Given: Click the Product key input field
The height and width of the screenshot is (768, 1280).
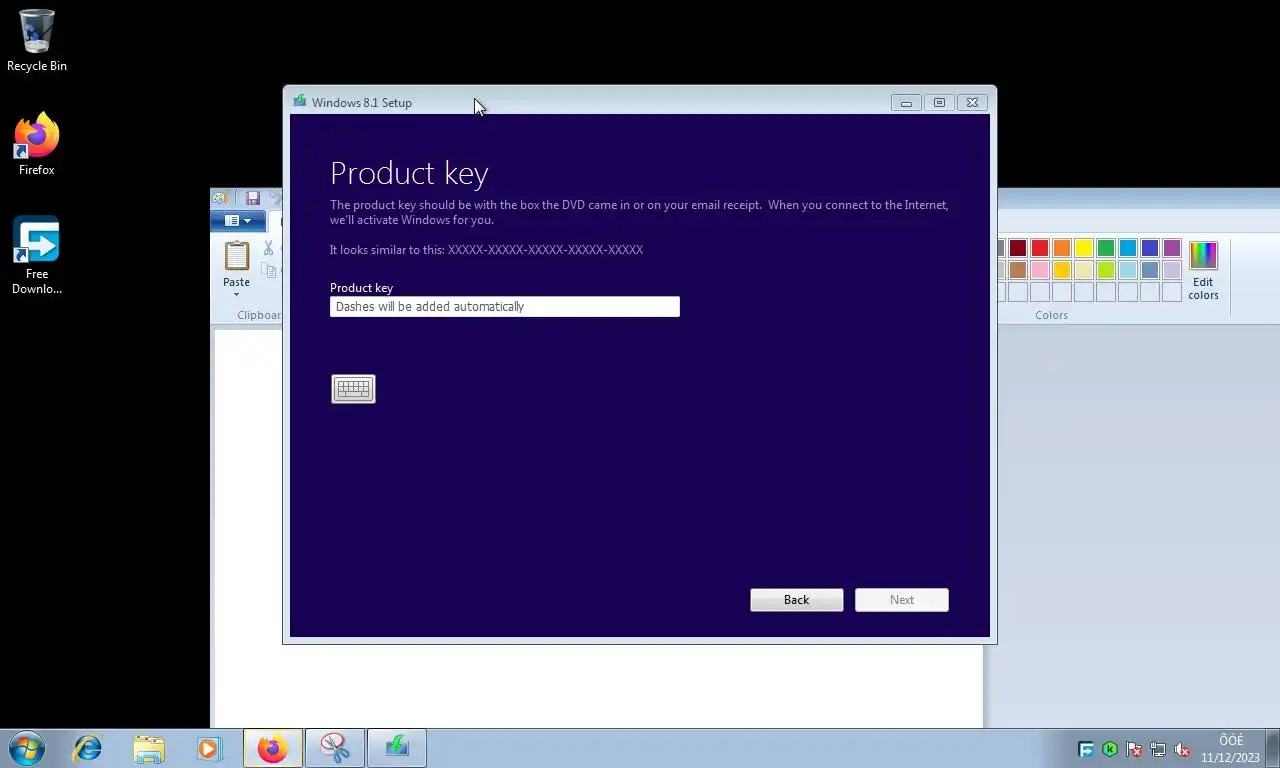Looking at the screenshot, I should 505,307.
